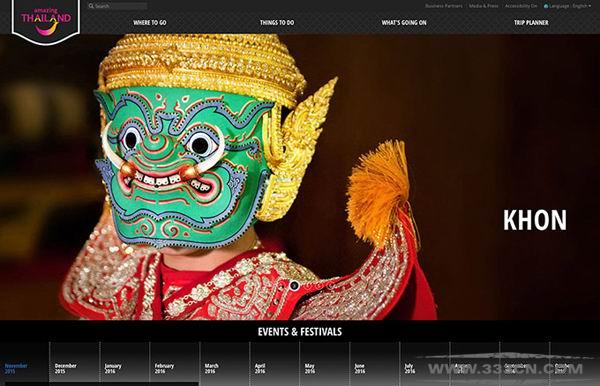Open the Language English dropdown
This screenshot has height=386, width=600.
[567, 6]
